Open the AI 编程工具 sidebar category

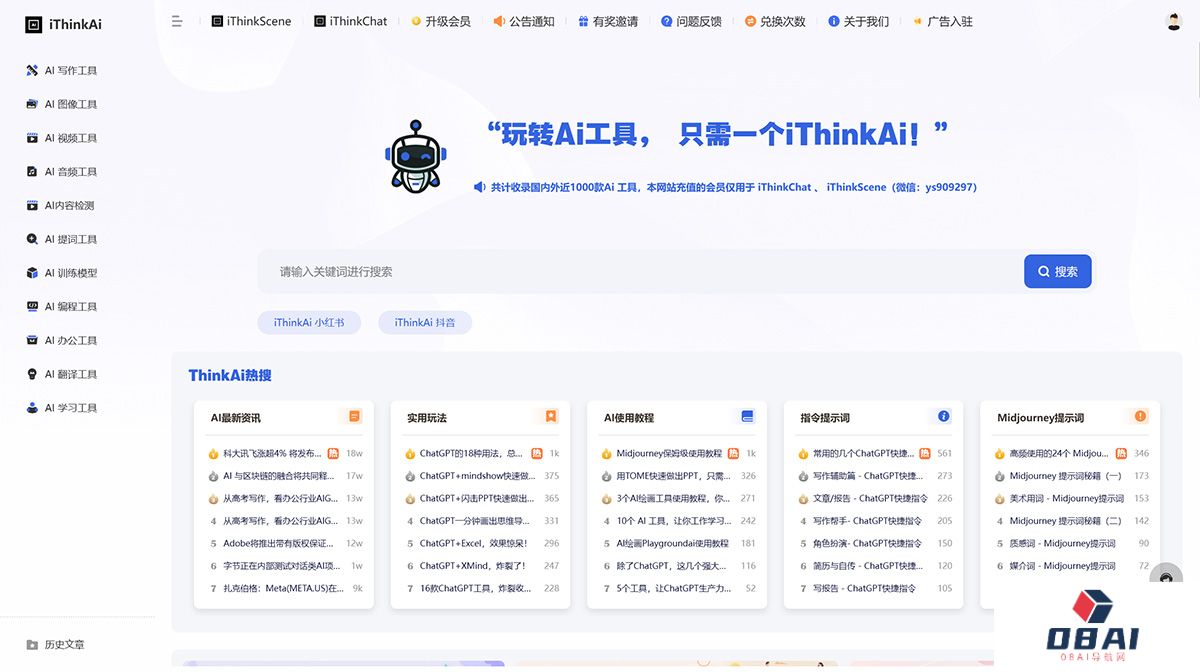coord(62,307)
